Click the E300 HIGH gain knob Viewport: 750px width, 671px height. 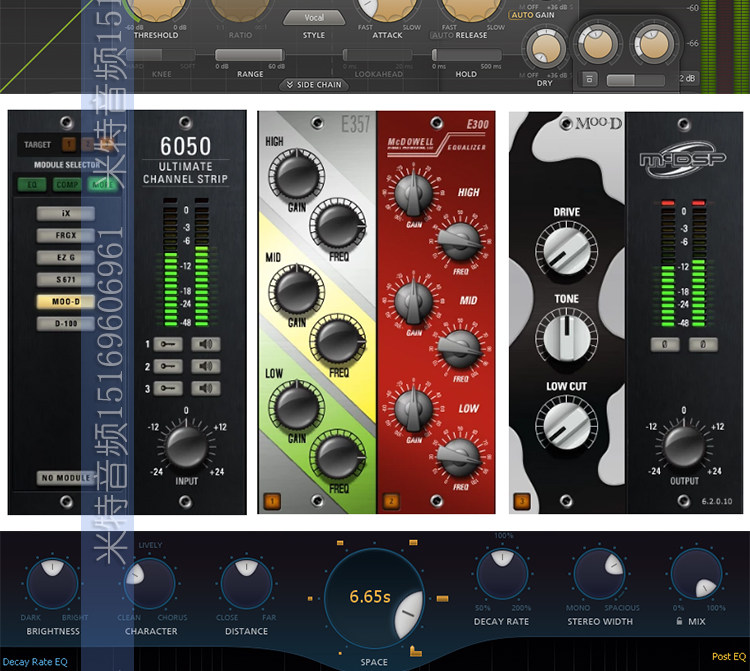(x=413, y=194)
